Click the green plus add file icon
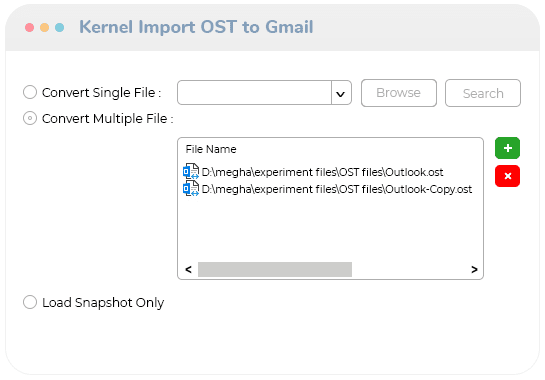The image size is (545, 380). point(507,148)
